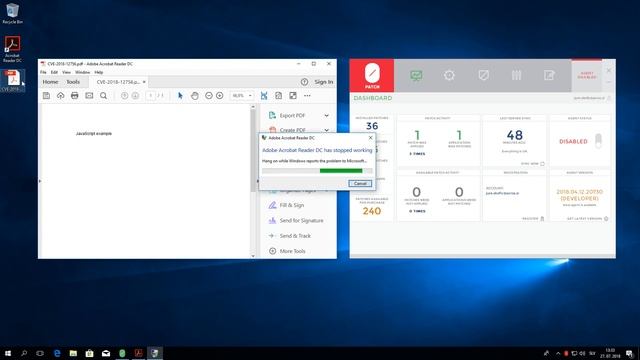The height and width of the screenshot is (360, 640).
Task: Switch to the Home tab in Acrobat
Action: click(x=50, y=82)
